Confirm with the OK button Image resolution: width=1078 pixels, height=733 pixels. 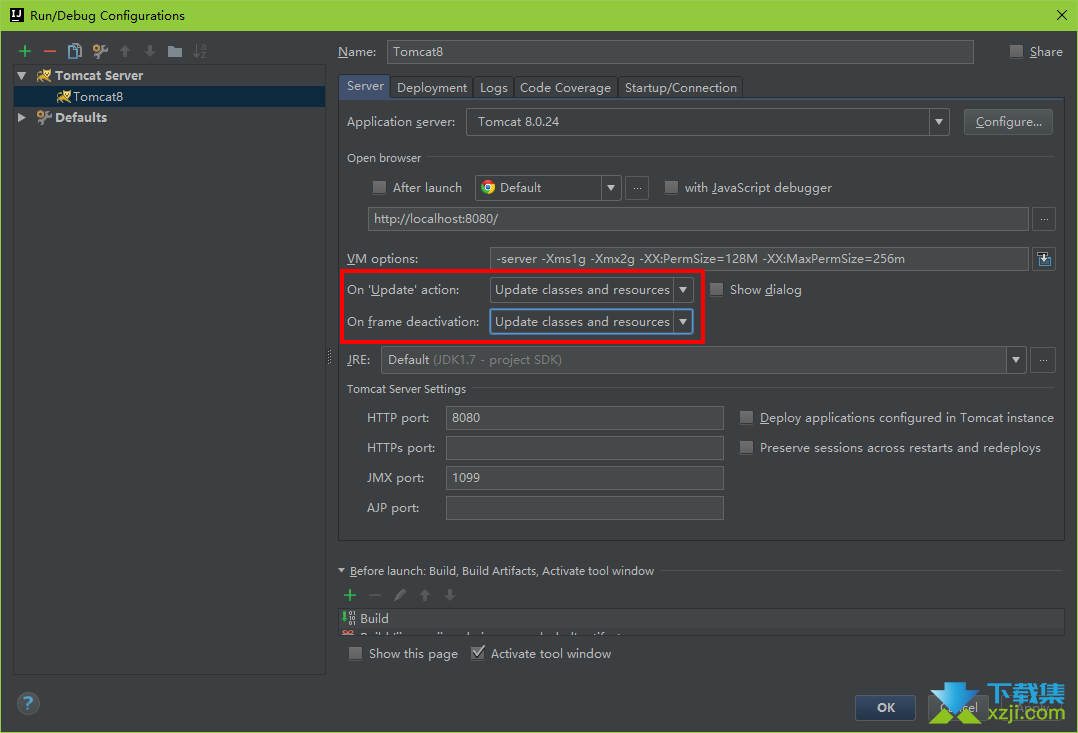(x=886, y=708)
